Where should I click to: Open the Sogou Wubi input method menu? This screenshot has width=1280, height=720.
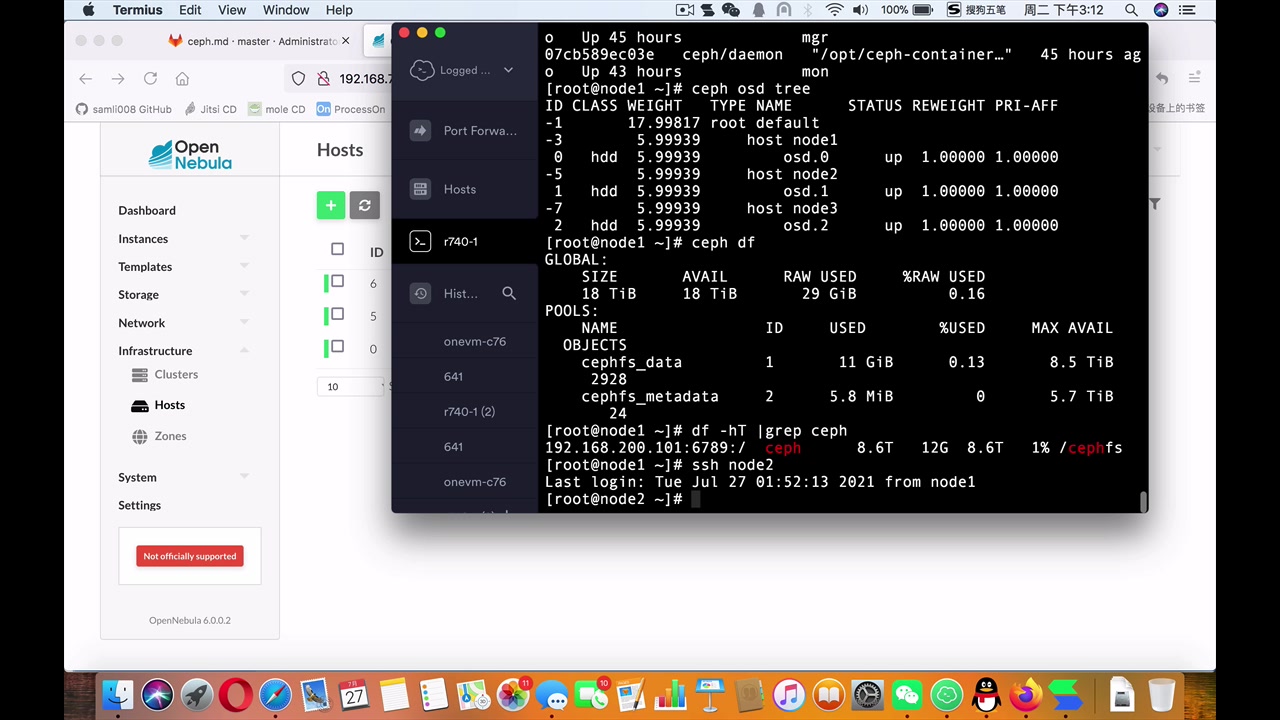pyautogui.click(x=976, y=10)
